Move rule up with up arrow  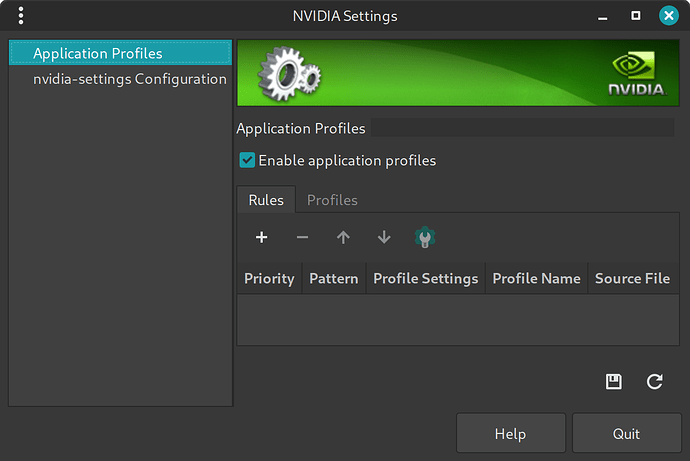(x=343, y=238)
